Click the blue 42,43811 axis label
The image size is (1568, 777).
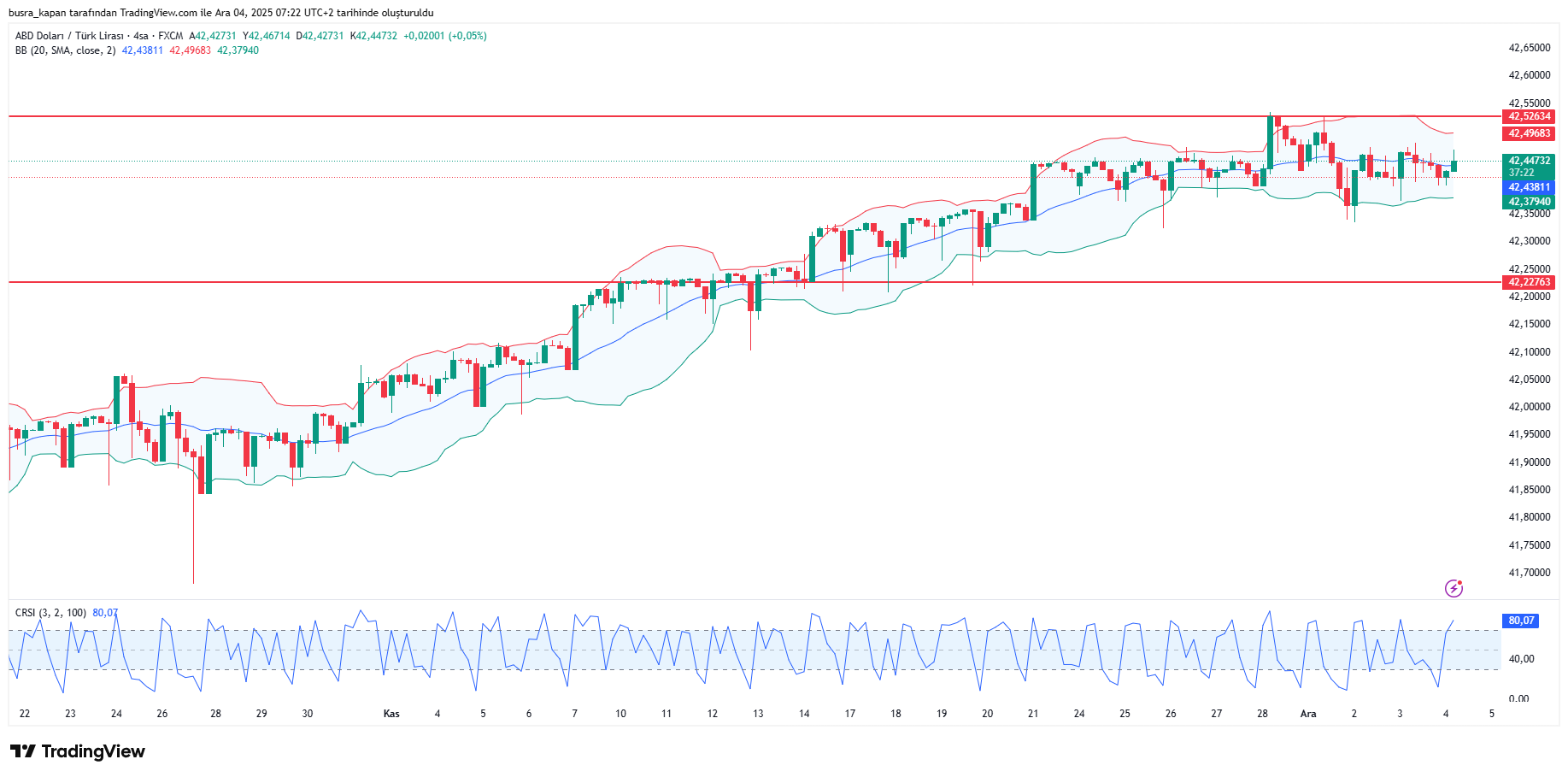1528,187
